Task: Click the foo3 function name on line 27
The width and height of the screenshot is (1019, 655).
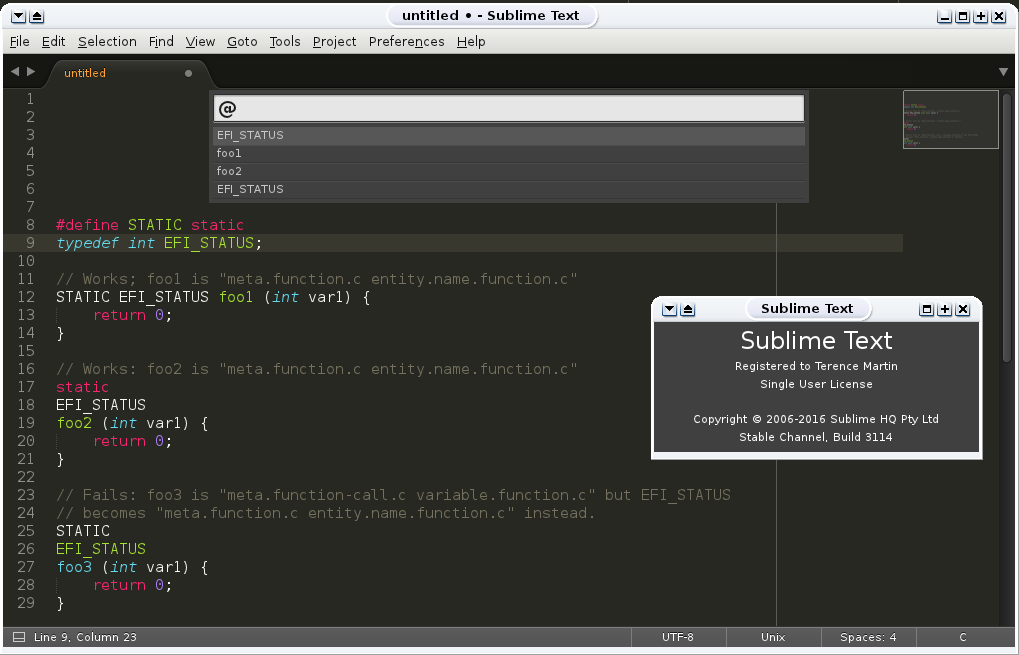Action: pyautogui.click(x=74, y=567)
